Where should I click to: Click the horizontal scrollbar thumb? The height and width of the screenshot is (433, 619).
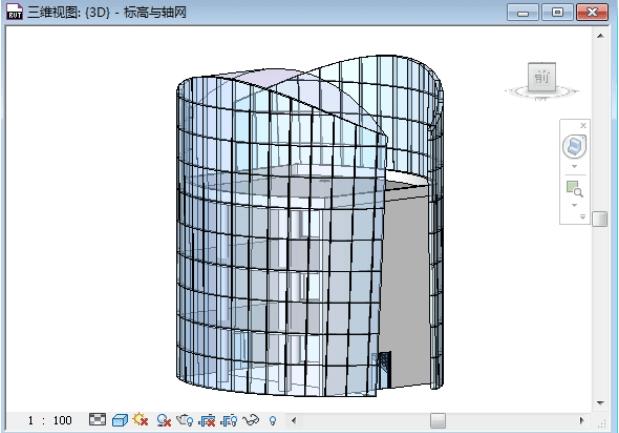pos(438,421)
